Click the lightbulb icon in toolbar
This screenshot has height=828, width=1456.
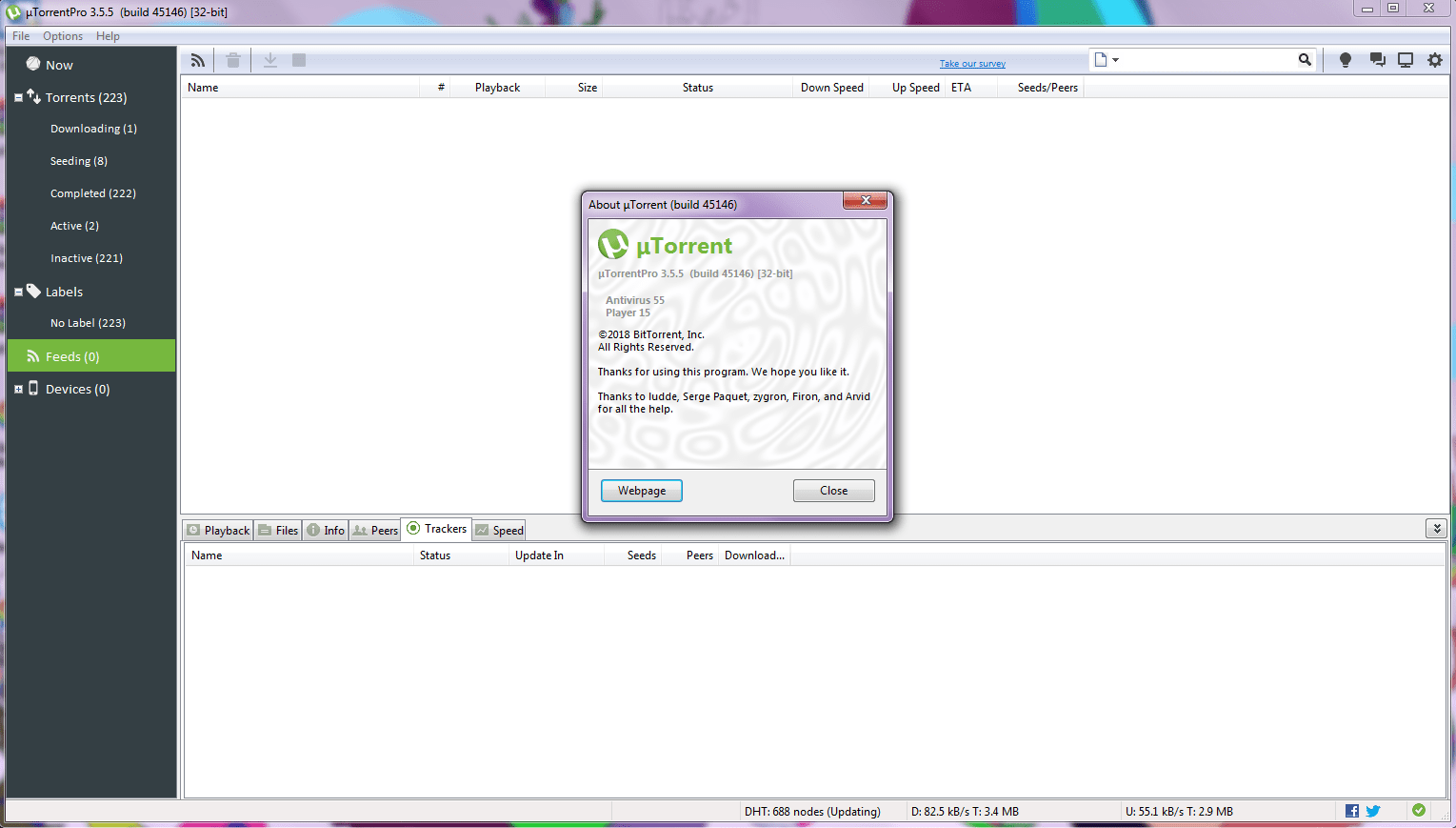[x=1346, y=60]
